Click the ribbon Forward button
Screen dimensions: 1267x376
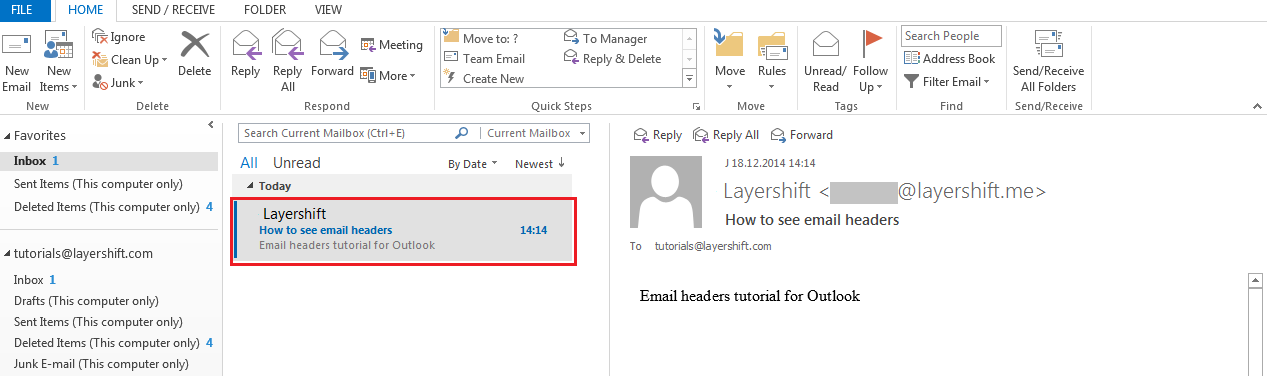(x=332, y=54)
